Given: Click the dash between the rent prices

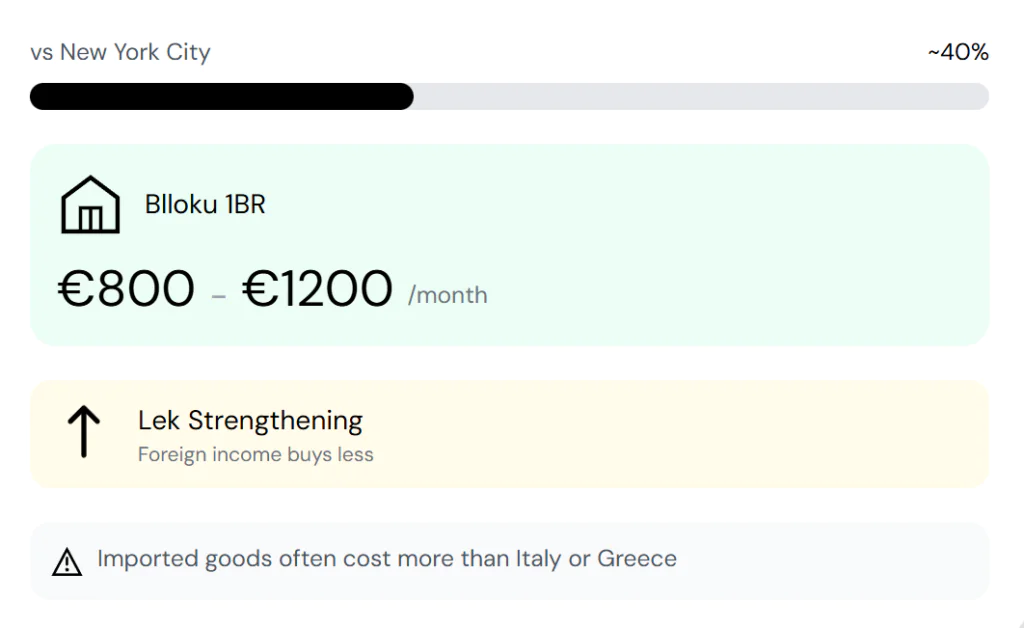Looking at the screenshot, I should coord(219,295).
